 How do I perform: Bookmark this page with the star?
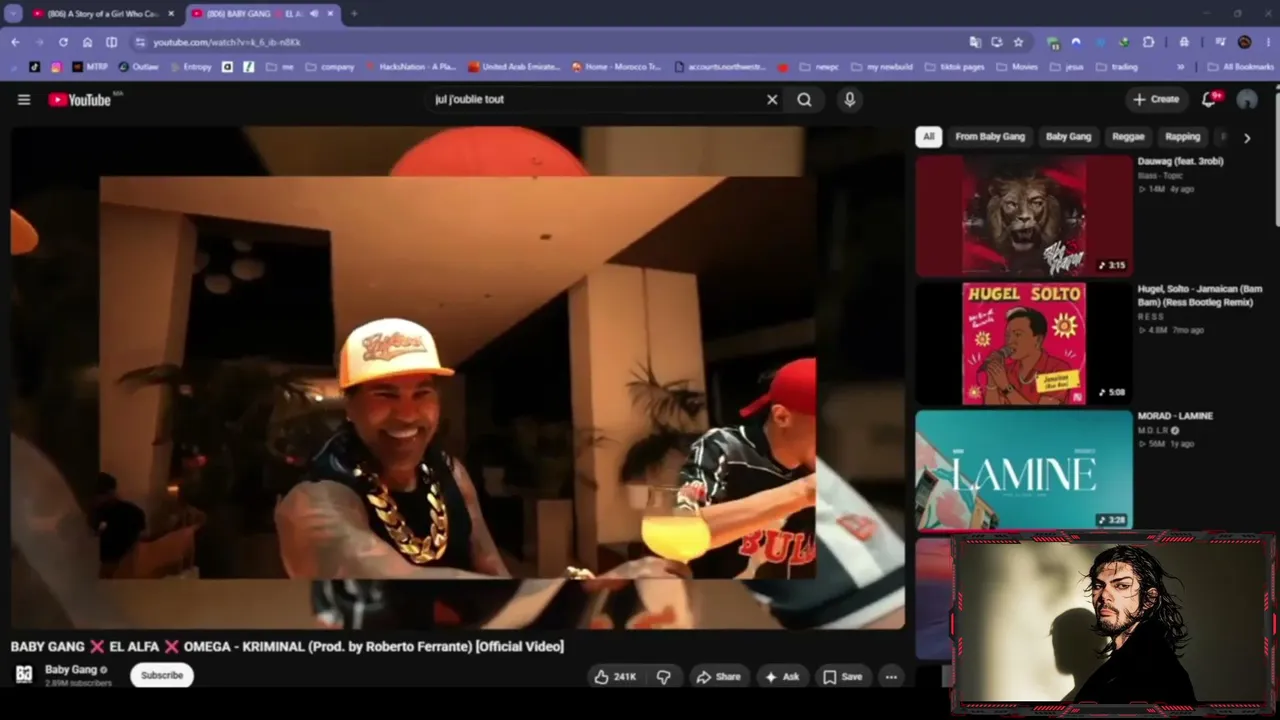point(1018,42)
